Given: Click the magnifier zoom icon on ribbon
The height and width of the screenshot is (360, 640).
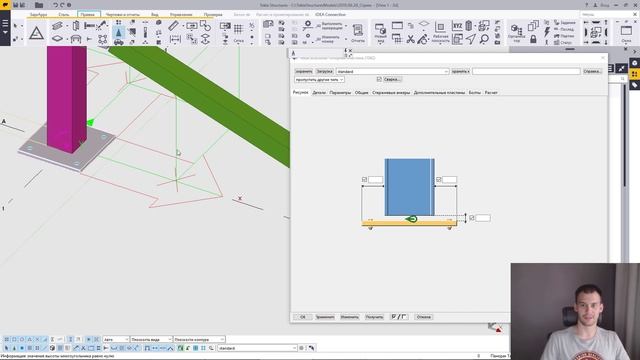Looking at the screenshot, I should tap(484, 39).
